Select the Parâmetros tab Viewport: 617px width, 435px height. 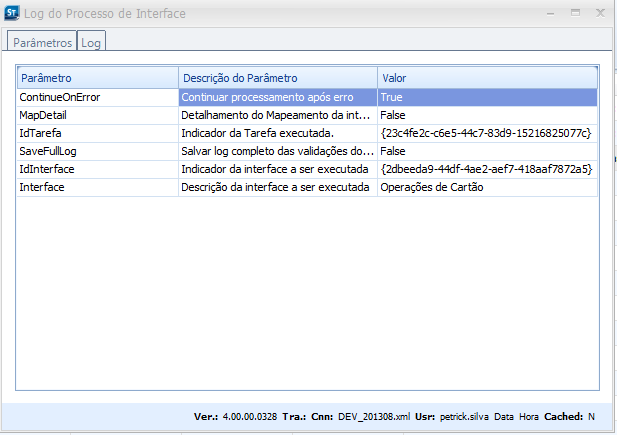pos(42,44)
